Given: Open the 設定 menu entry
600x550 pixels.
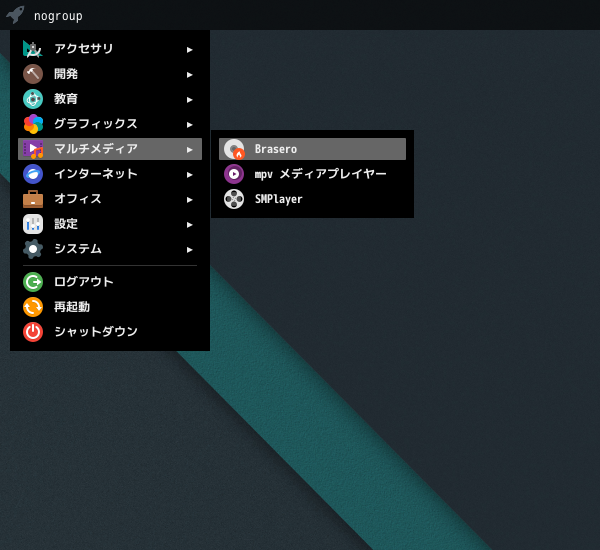Looking at the screenshot, I should pyautogui.click(x=110, y=224).
